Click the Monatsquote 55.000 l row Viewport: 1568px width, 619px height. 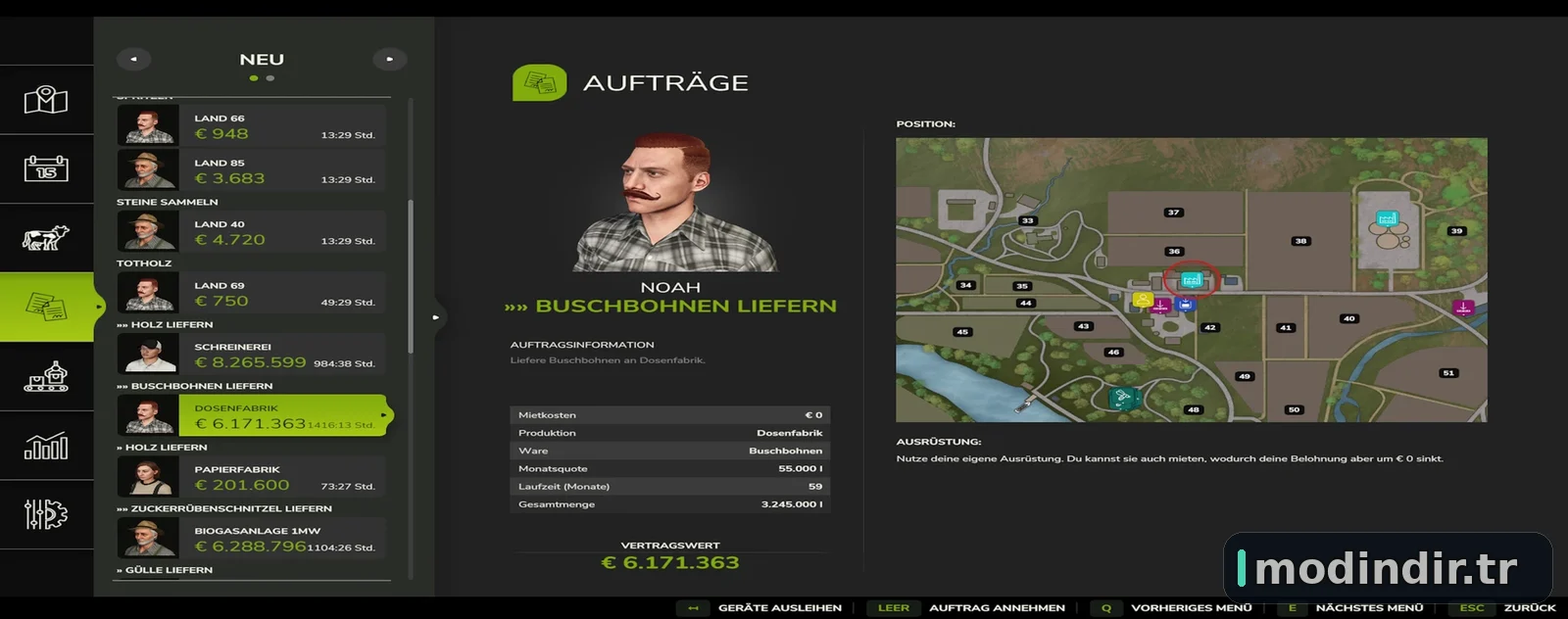[670, 469]
